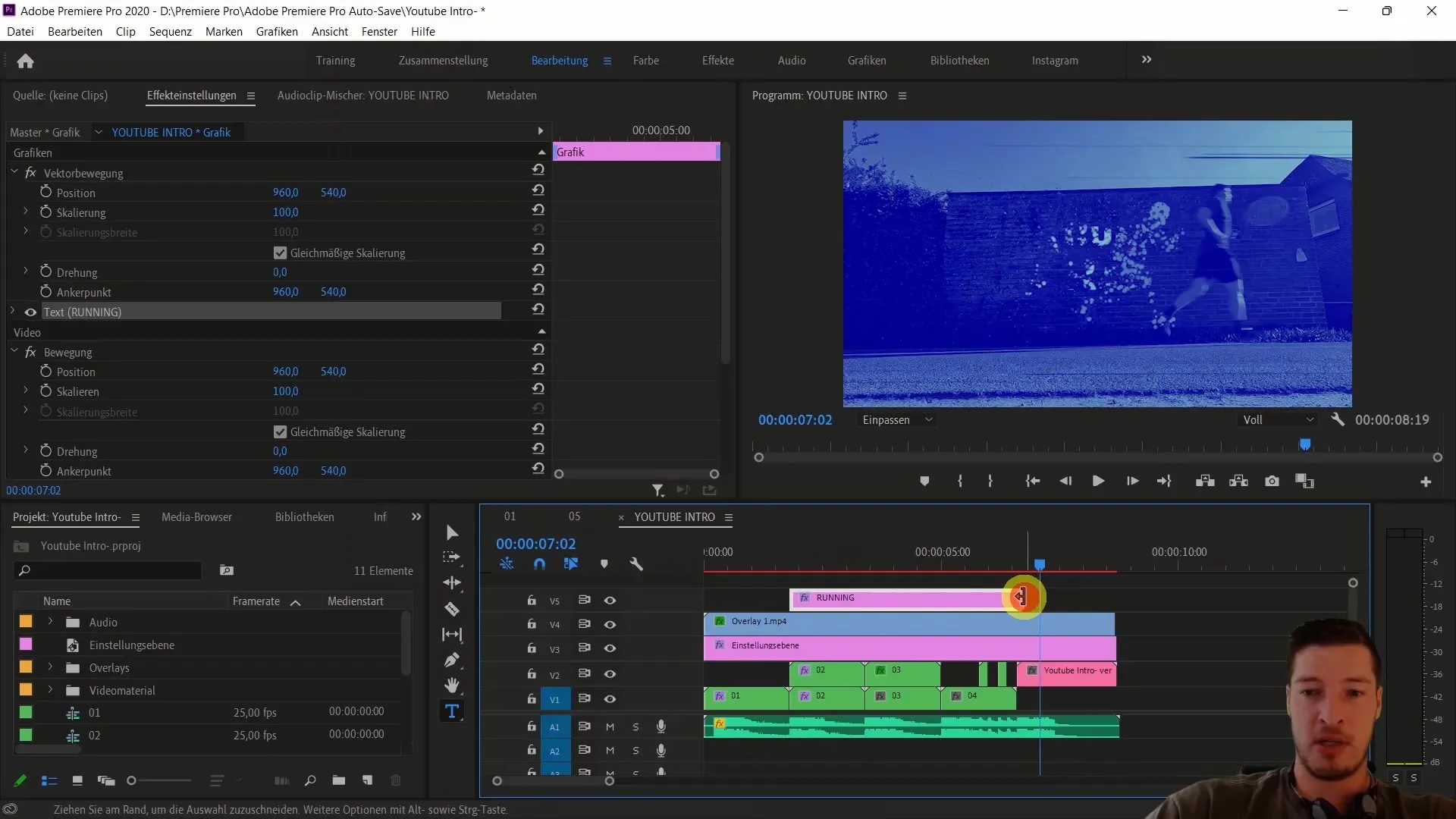
Task: Select the Pen tool
Action: [x=452, y=661]
